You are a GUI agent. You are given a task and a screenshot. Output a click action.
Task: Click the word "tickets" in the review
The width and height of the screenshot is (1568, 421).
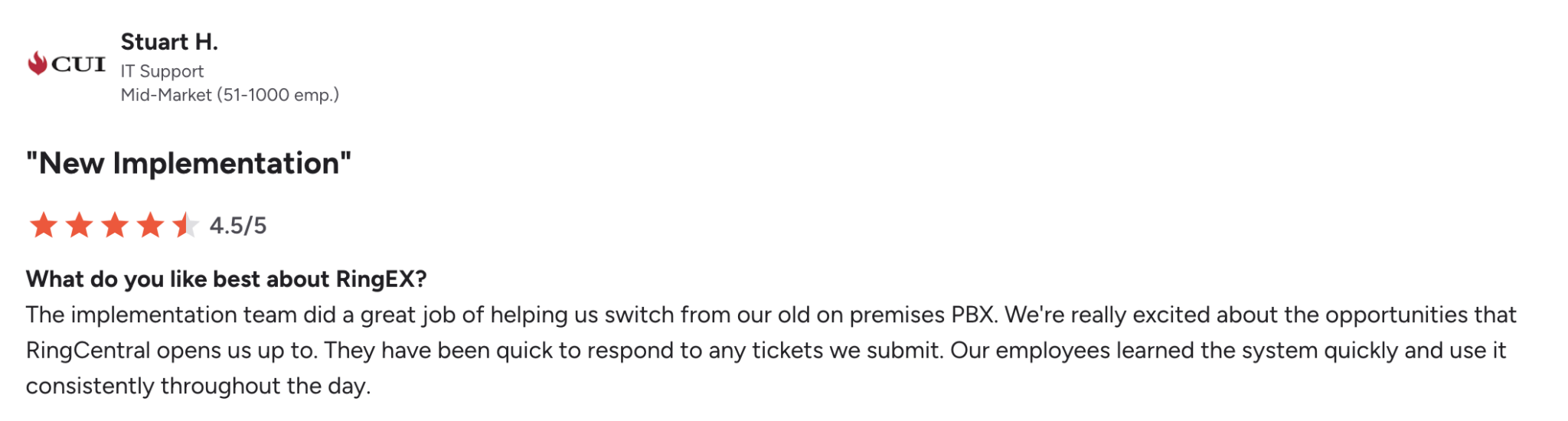(788, 351)
